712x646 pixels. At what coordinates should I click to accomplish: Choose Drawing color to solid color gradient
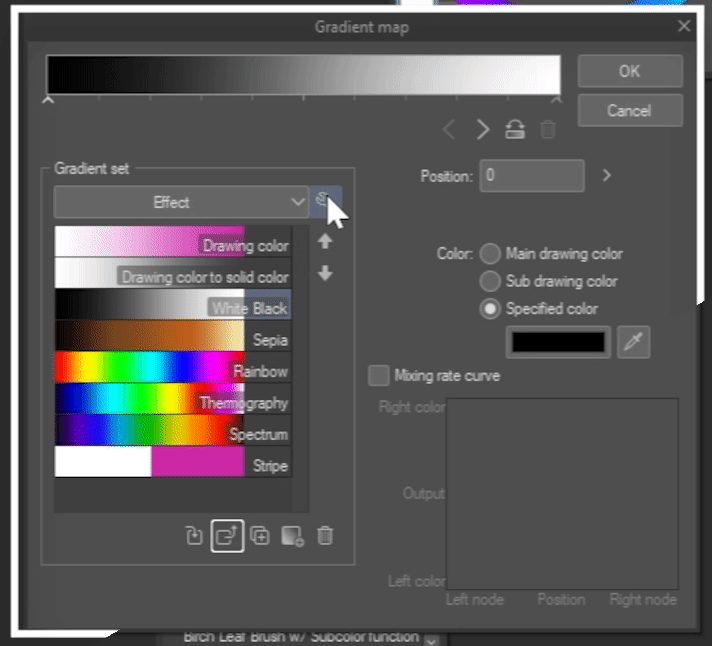[173, 273]
